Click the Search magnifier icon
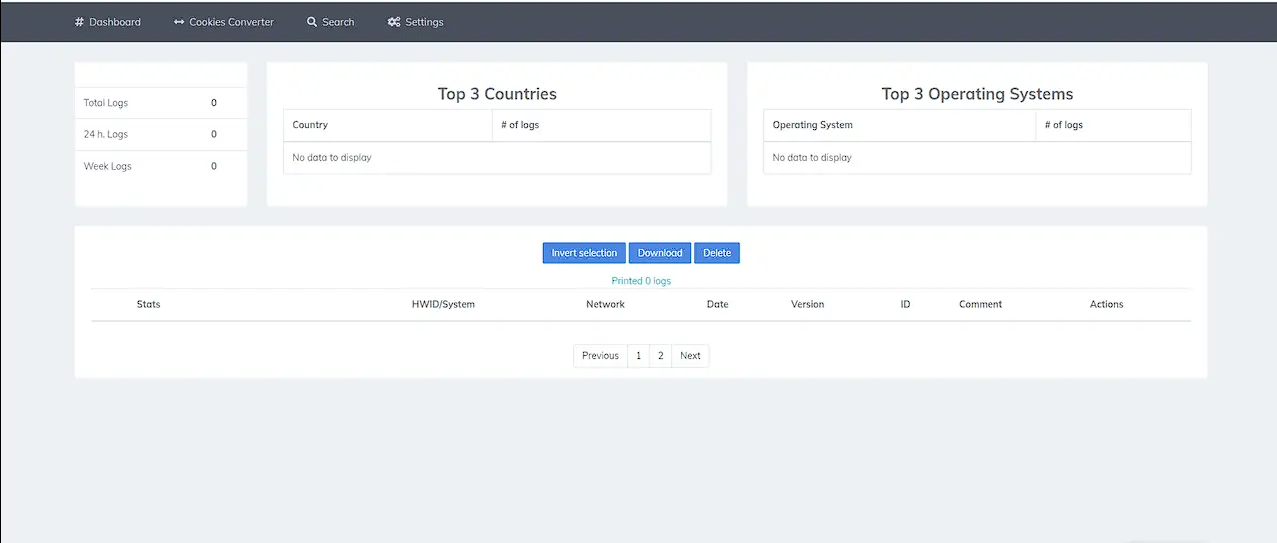The height and width of the screenshot is (543, 1277). coord(312,22)
